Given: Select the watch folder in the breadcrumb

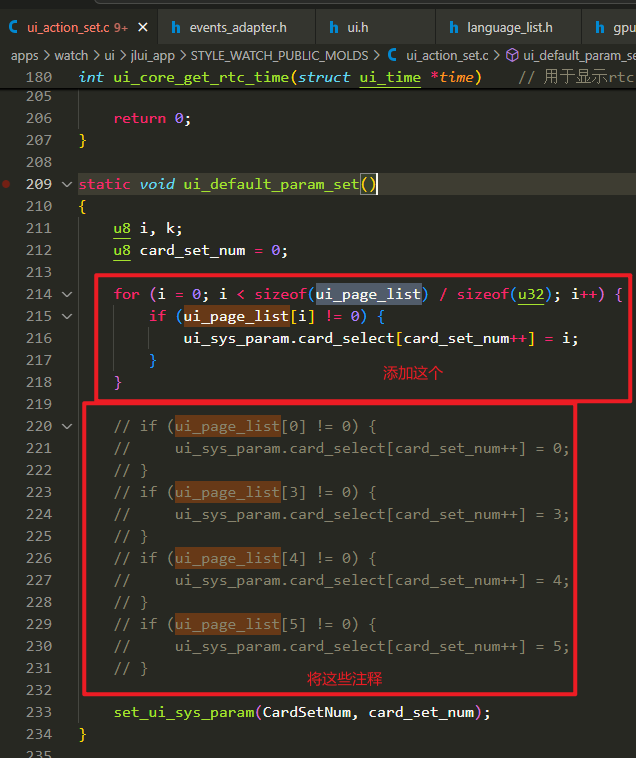Looking at the screenshot, I should tap(71, 56).
